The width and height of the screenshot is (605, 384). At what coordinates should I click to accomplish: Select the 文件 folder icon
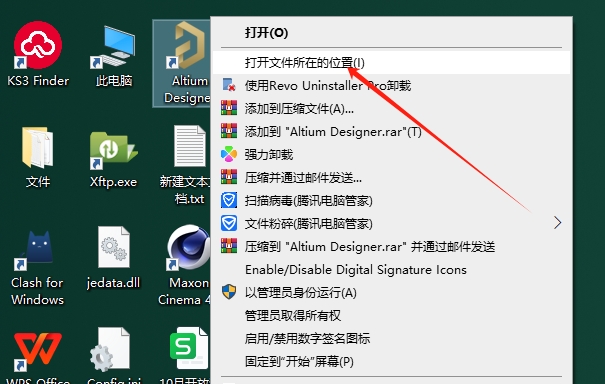click(37, 157)
